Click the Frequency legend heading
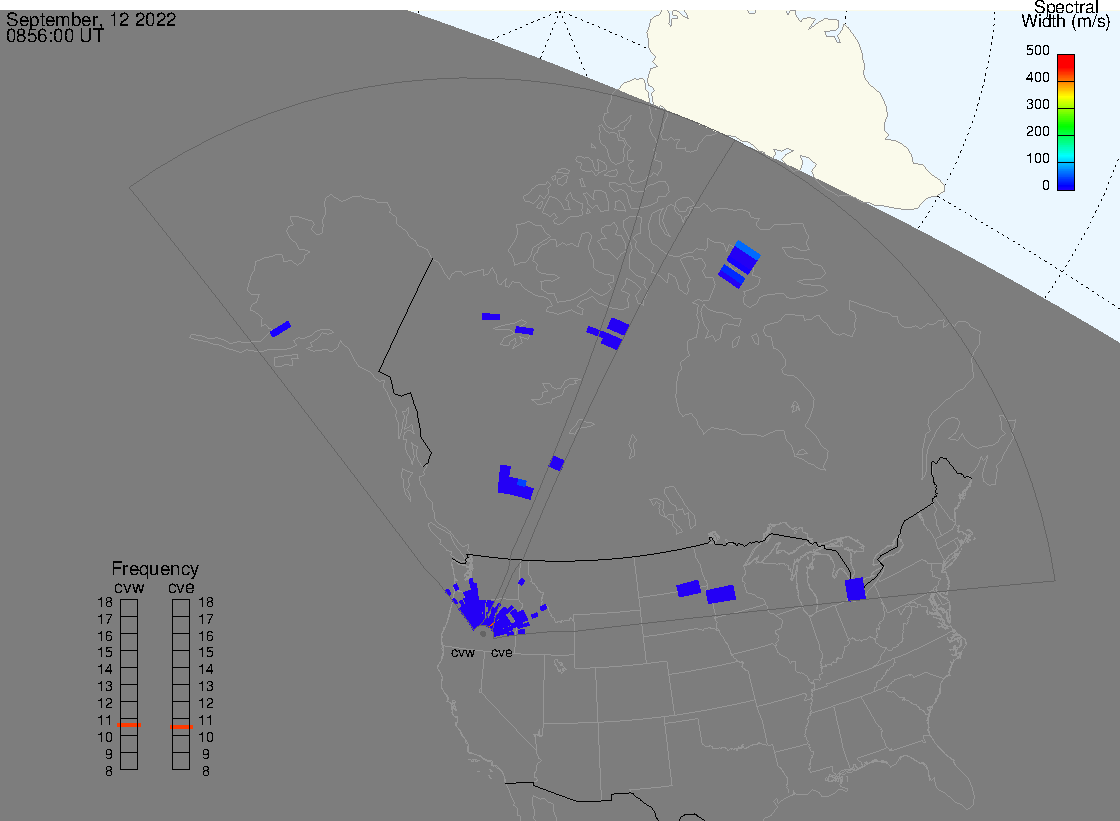This screenshot has width=1120, height=821. tap(155, 569)
